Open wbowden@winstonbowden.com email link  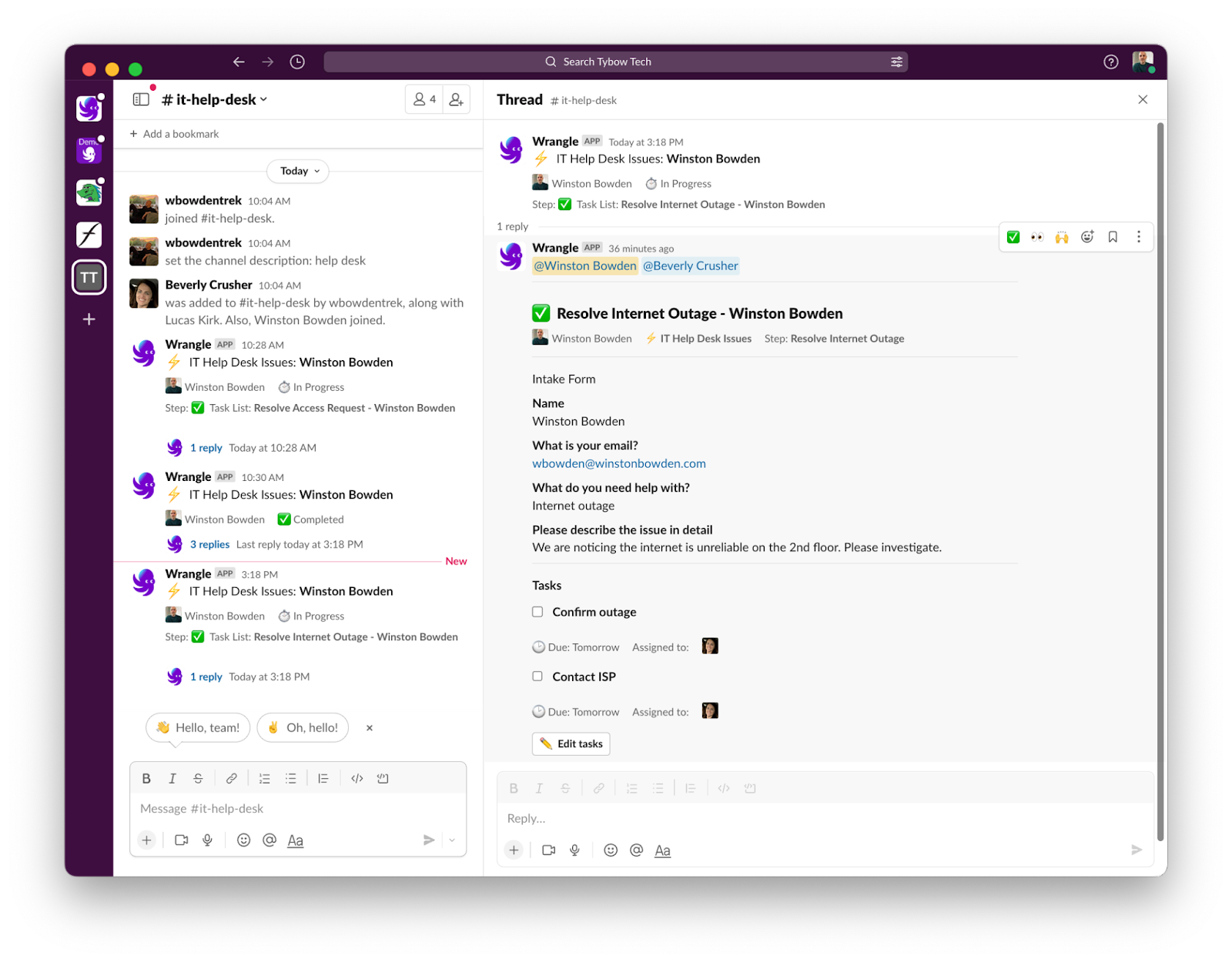[619, 463]
